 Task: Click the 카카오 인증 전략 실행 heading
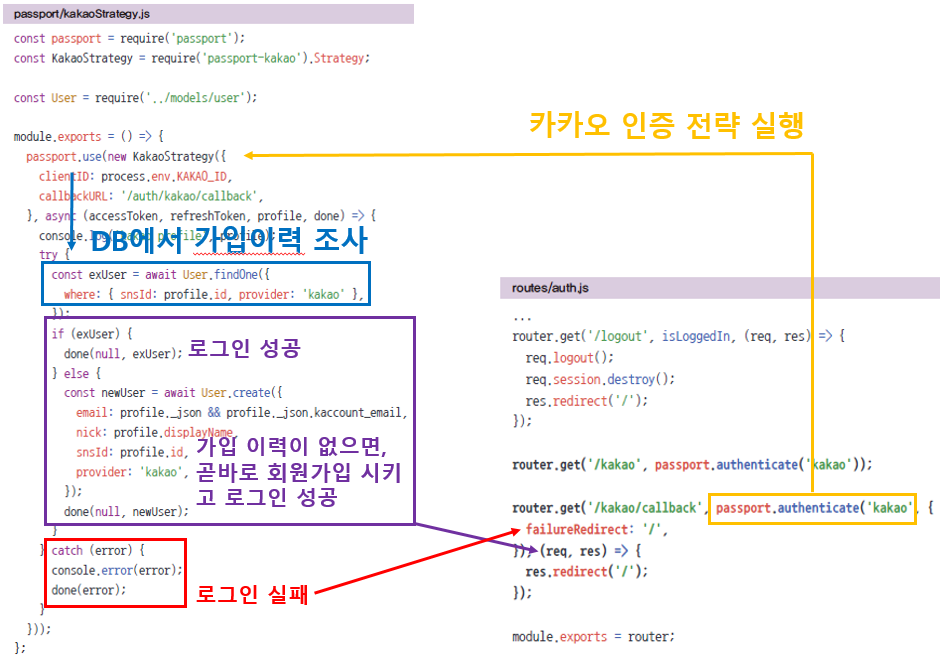666,125
